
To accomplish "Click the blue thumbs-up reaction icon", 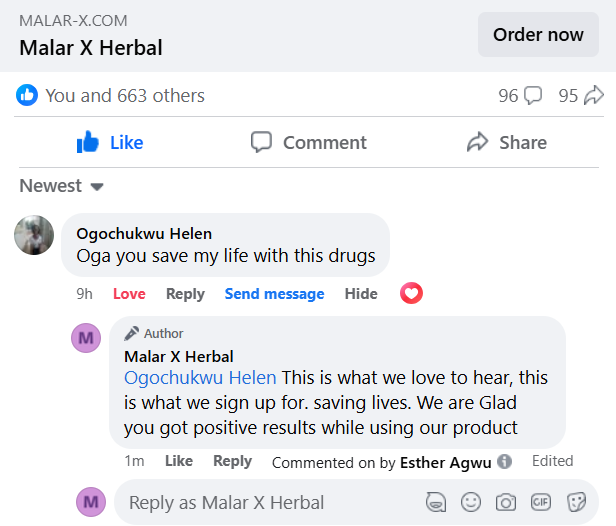I will [x=27, y=96].
